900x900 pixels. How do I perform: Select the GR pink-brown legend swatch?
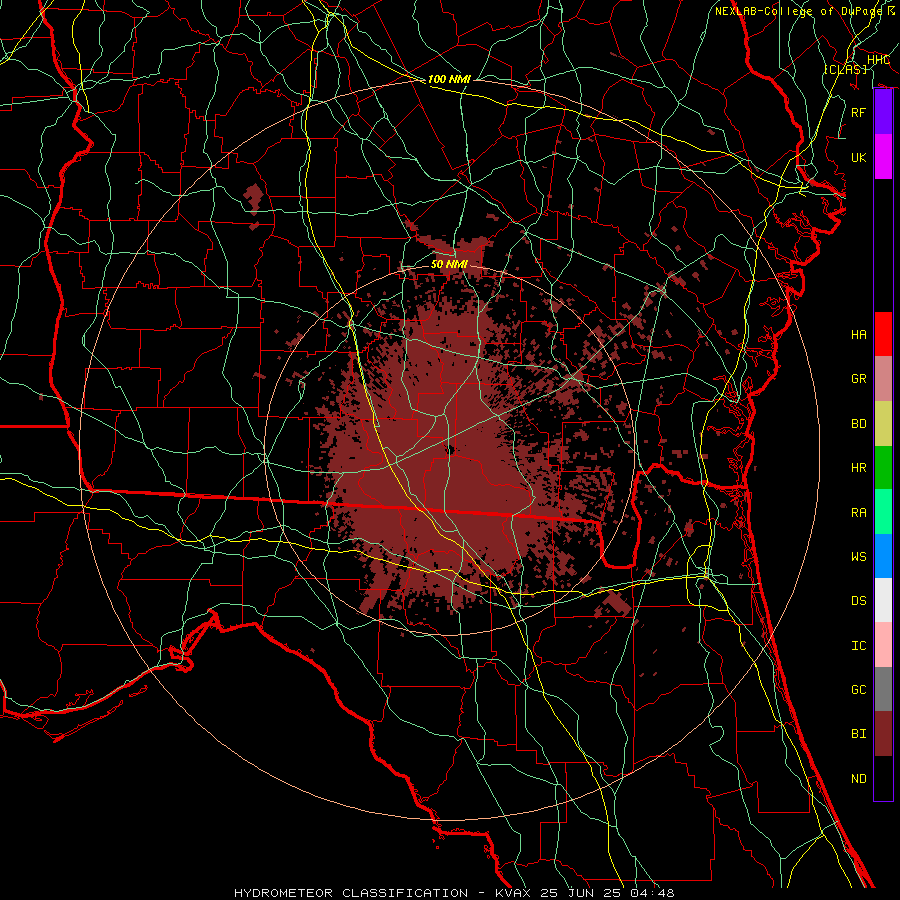click(x=883, y=378)
